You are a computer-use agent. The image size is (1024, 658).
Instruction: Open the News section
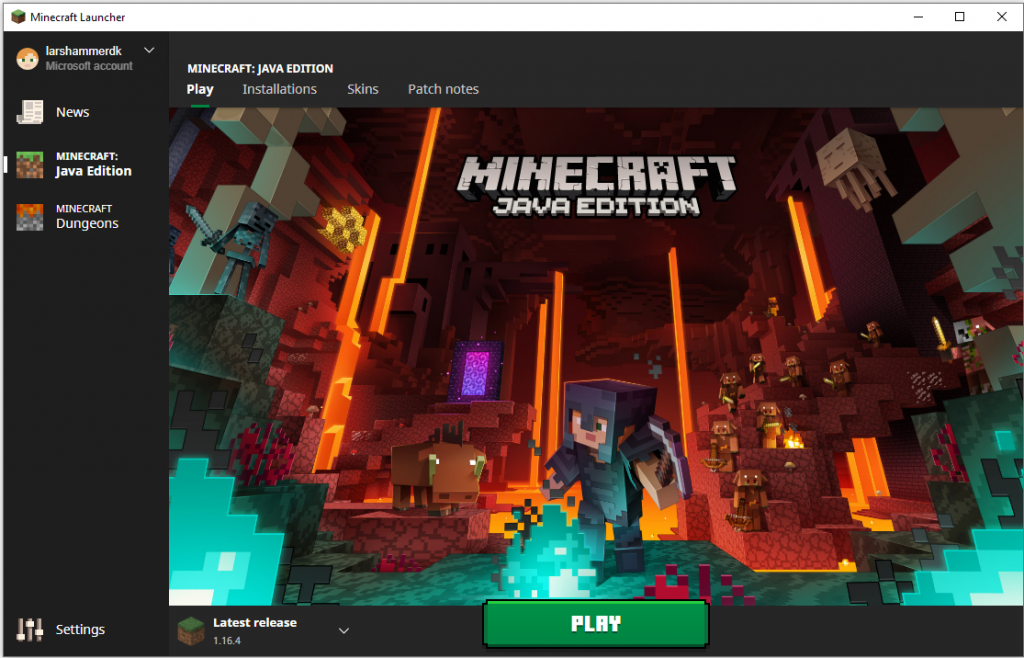[x=72, y=112]
